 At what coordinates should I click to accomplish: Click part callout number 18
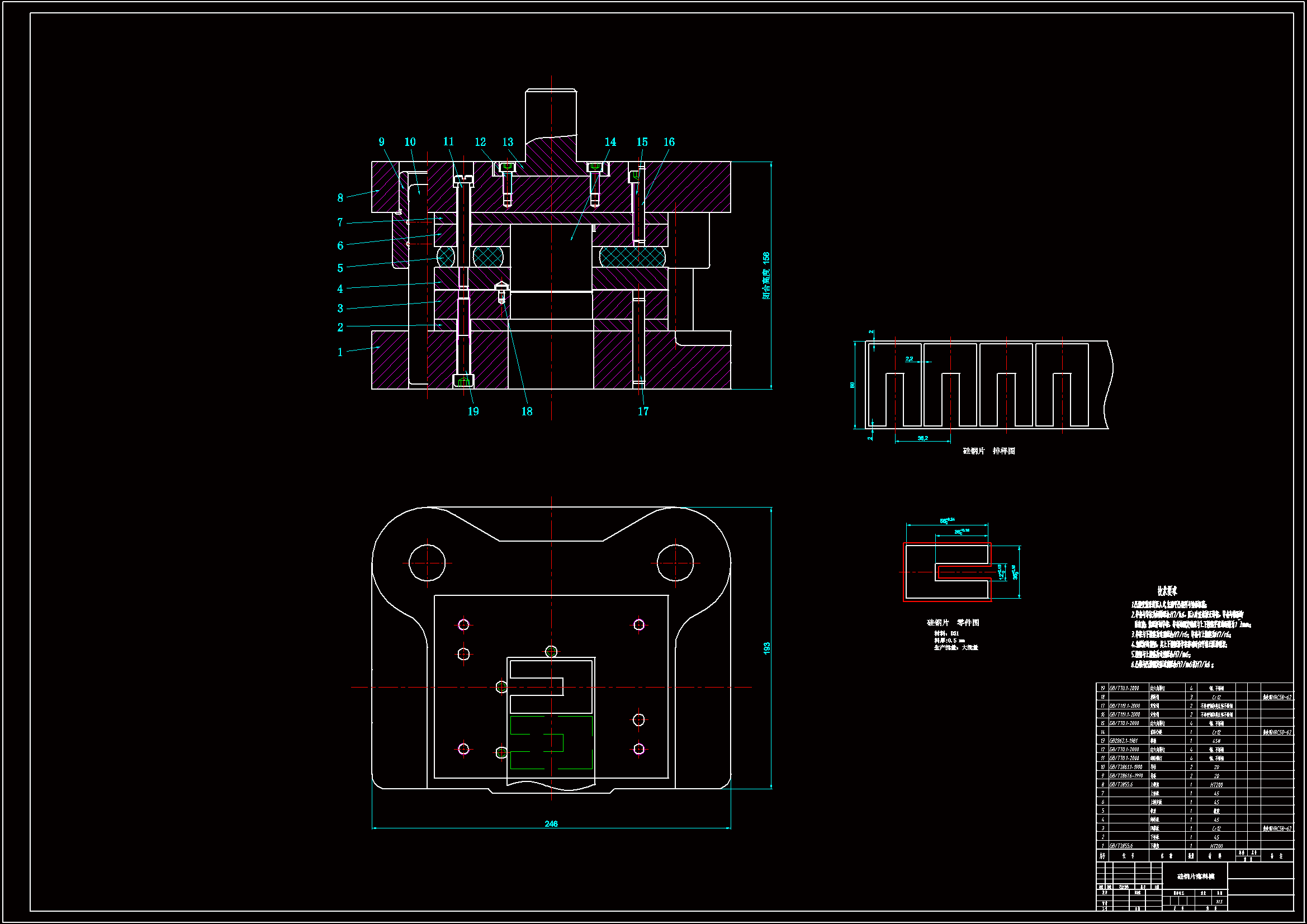tap(527, 411)
